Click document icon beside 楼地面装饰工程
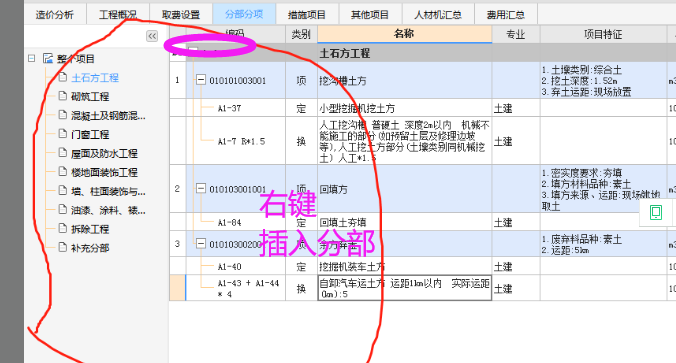Screen dimensions: 676x363 pos(63,172)
